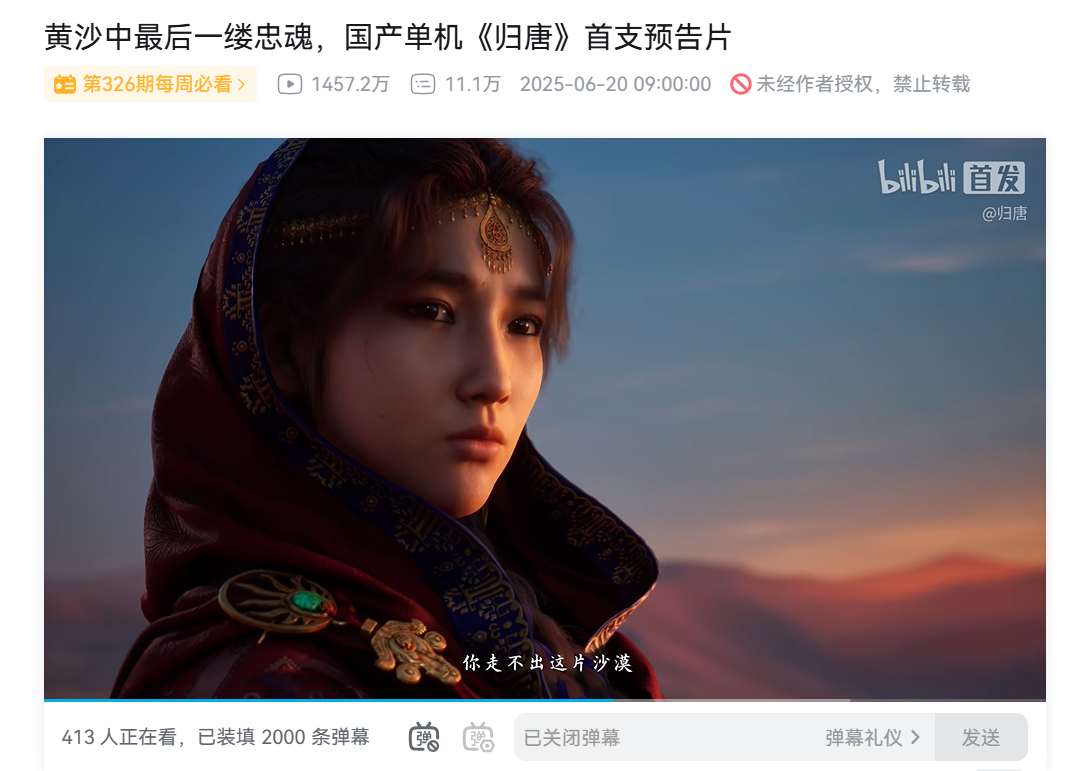Expand the arrow beside 弹幕礼仪

click(915, 738)
